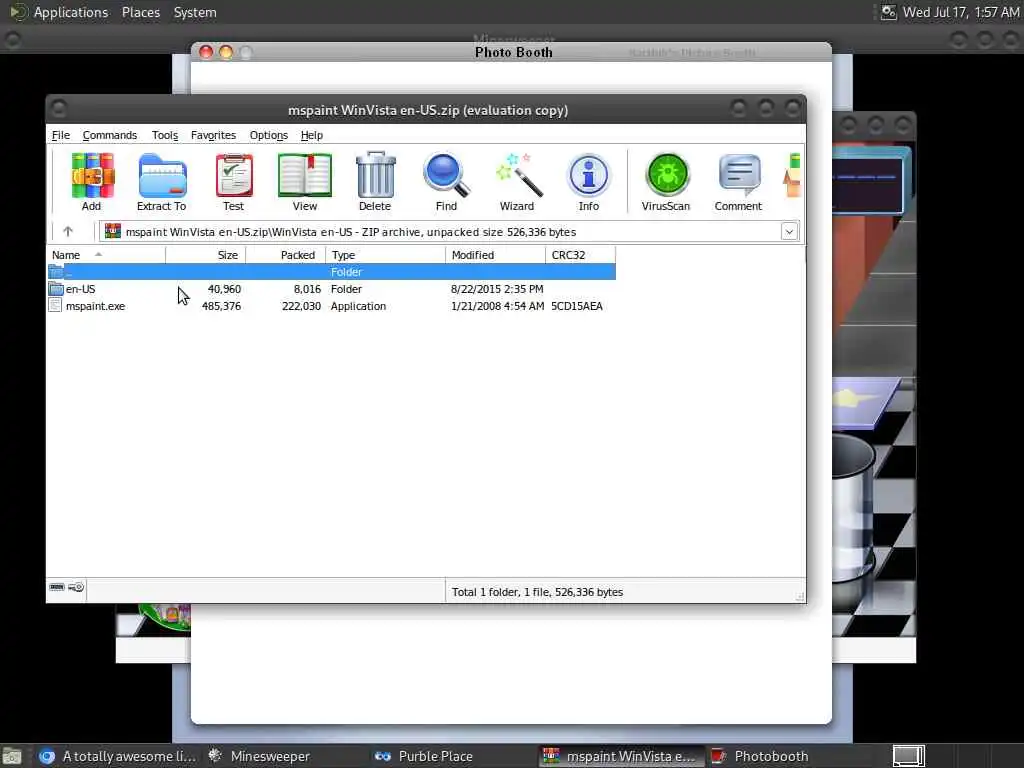Open the Help menu
1024x768 pixels.
pyautogui.click(x=312, y=135)
